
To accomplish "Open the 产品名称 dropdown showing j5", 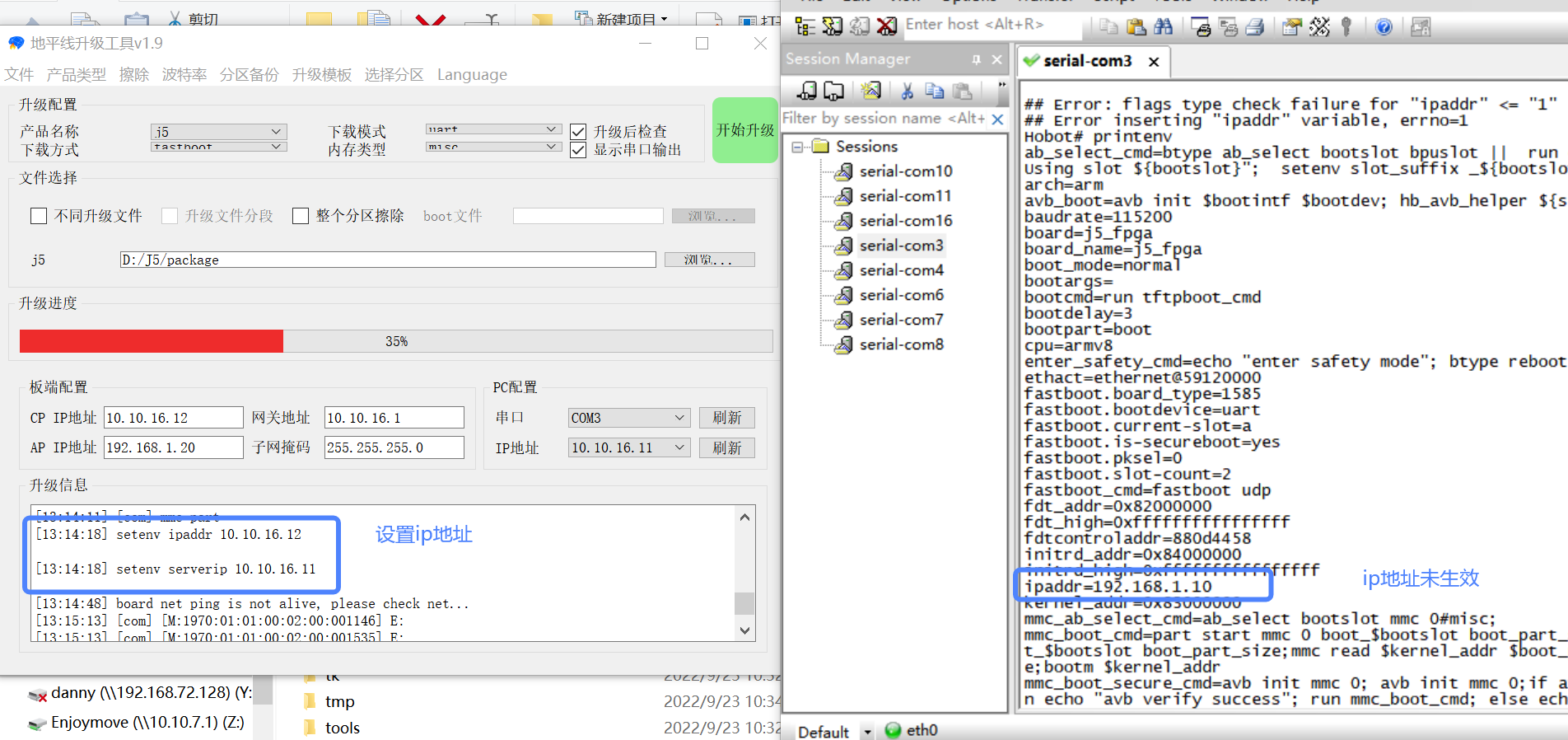I will pyautogui.click(x=219, y=132).
